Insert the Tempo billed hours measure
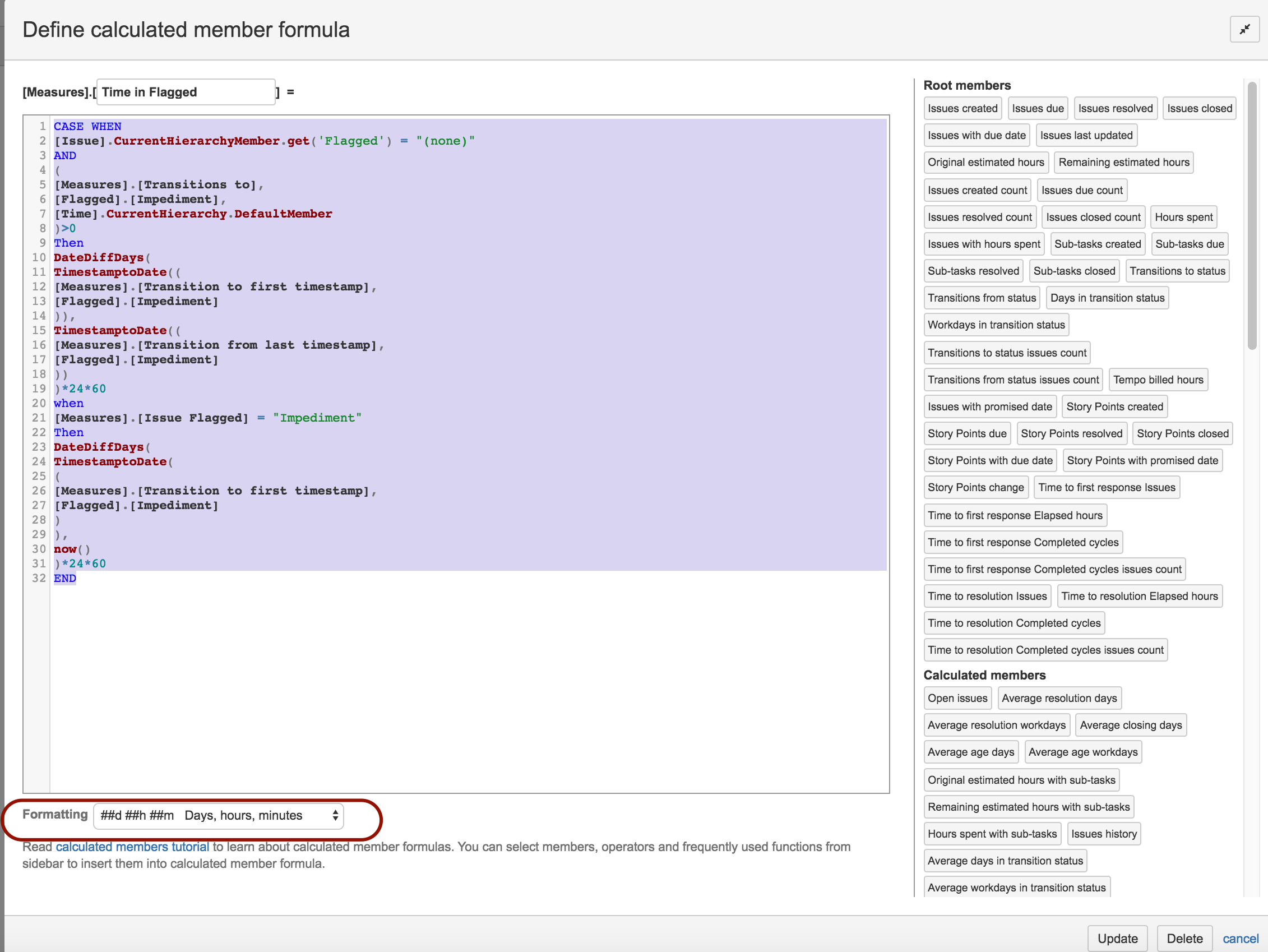 pyautogui.click(x=1158, y=379)
